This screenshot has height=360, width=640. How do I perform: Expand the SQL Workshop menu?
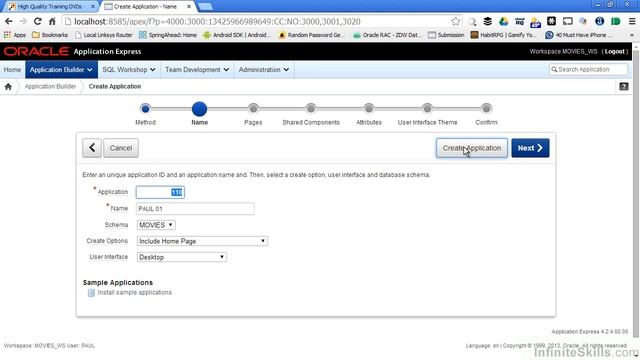[x=129, y=70]
